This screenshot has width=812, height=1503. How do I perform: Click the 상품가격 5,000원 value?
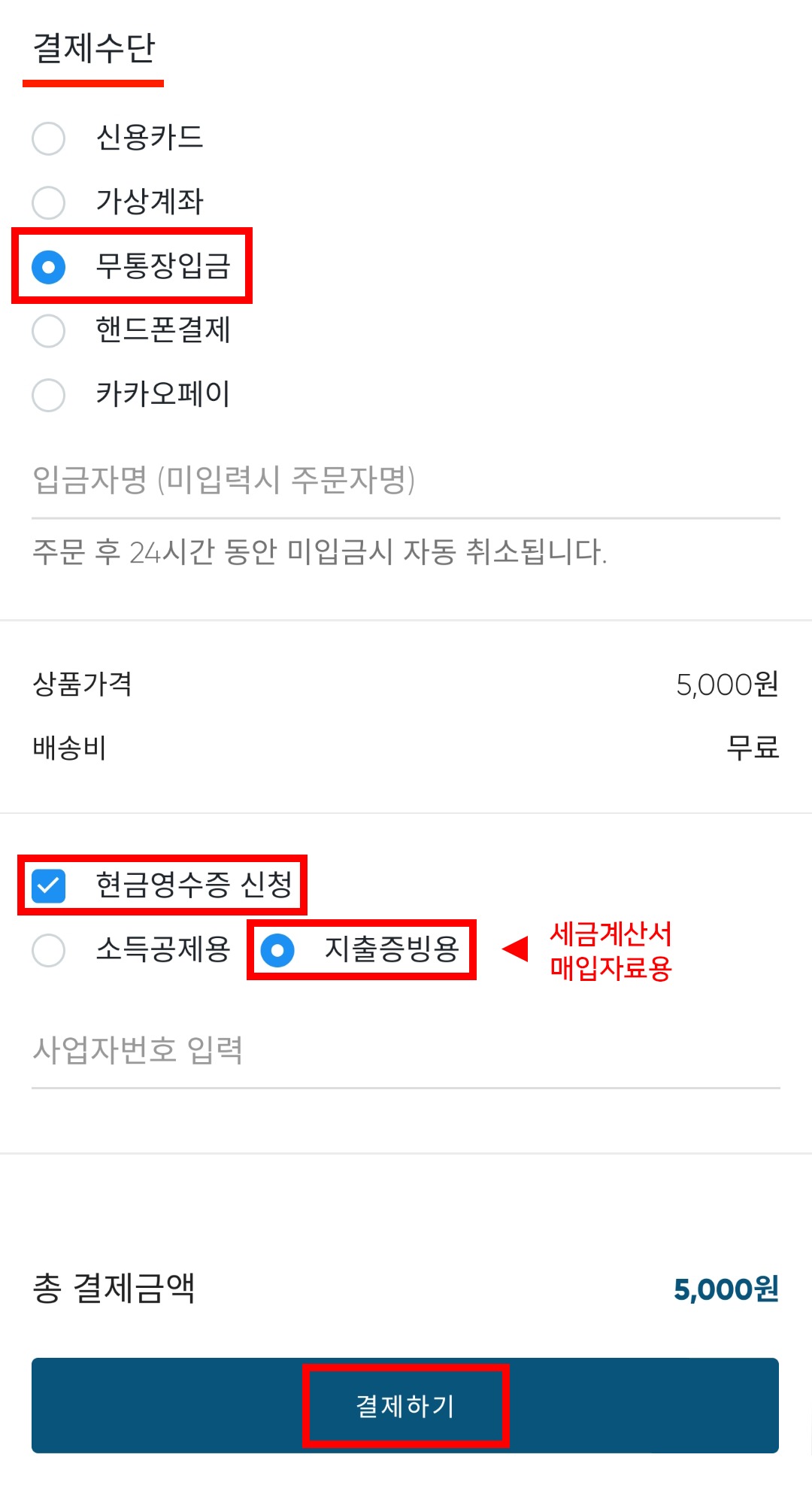coord(727,685)
